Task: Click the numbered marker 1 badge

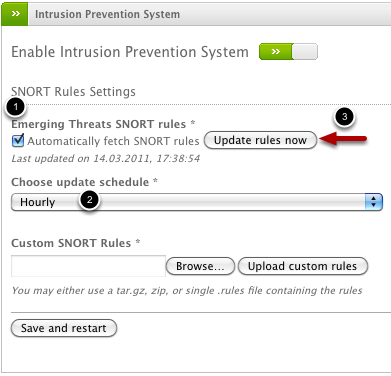Action: [15, 107]
